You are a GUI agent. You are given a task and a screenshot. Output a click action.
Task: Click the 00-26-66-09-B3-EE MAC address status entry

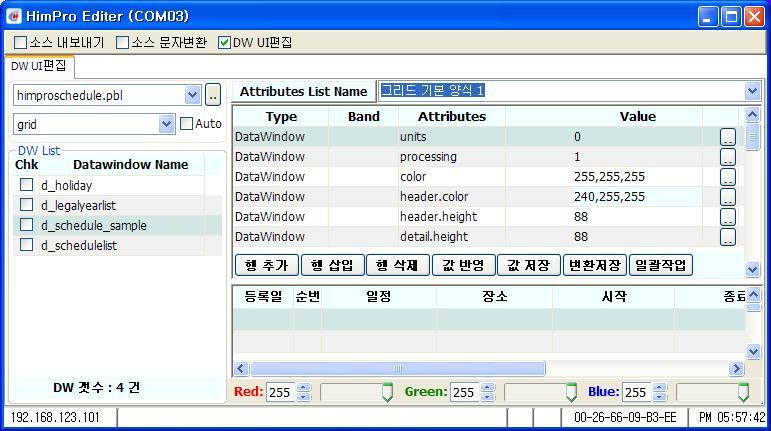[625, 418]
